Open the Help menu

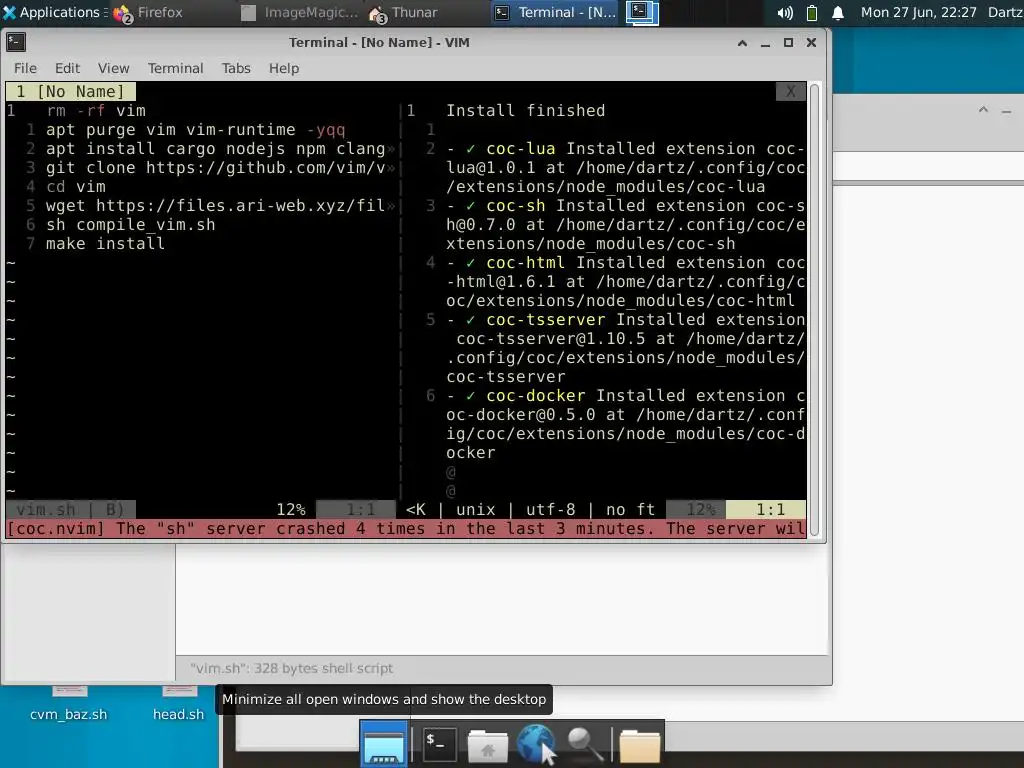pos(284,68)
